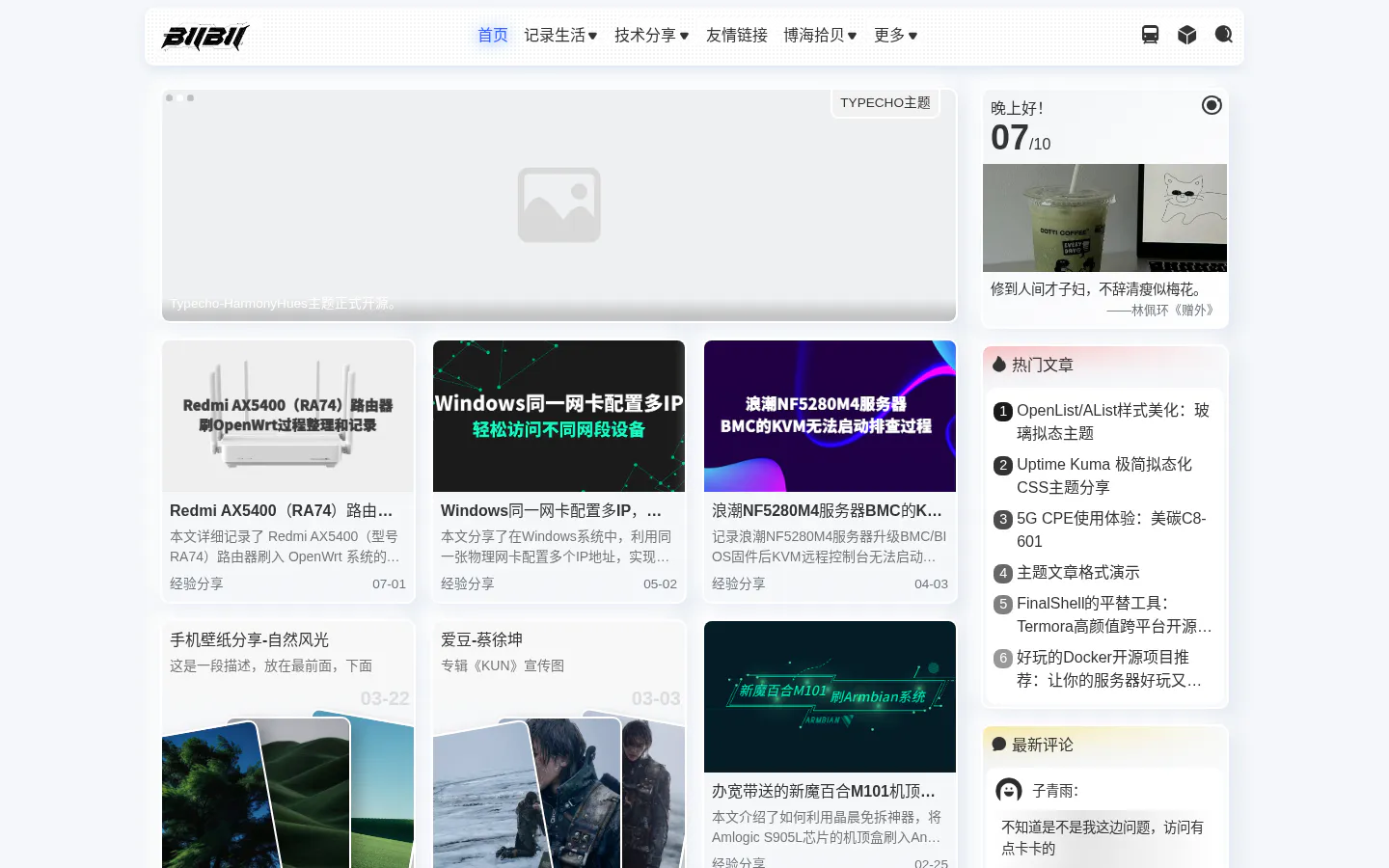Screen dimensions: 1389x868
Task: Click the circular dot icon beside 晚上好
Action: [1212, 105]
